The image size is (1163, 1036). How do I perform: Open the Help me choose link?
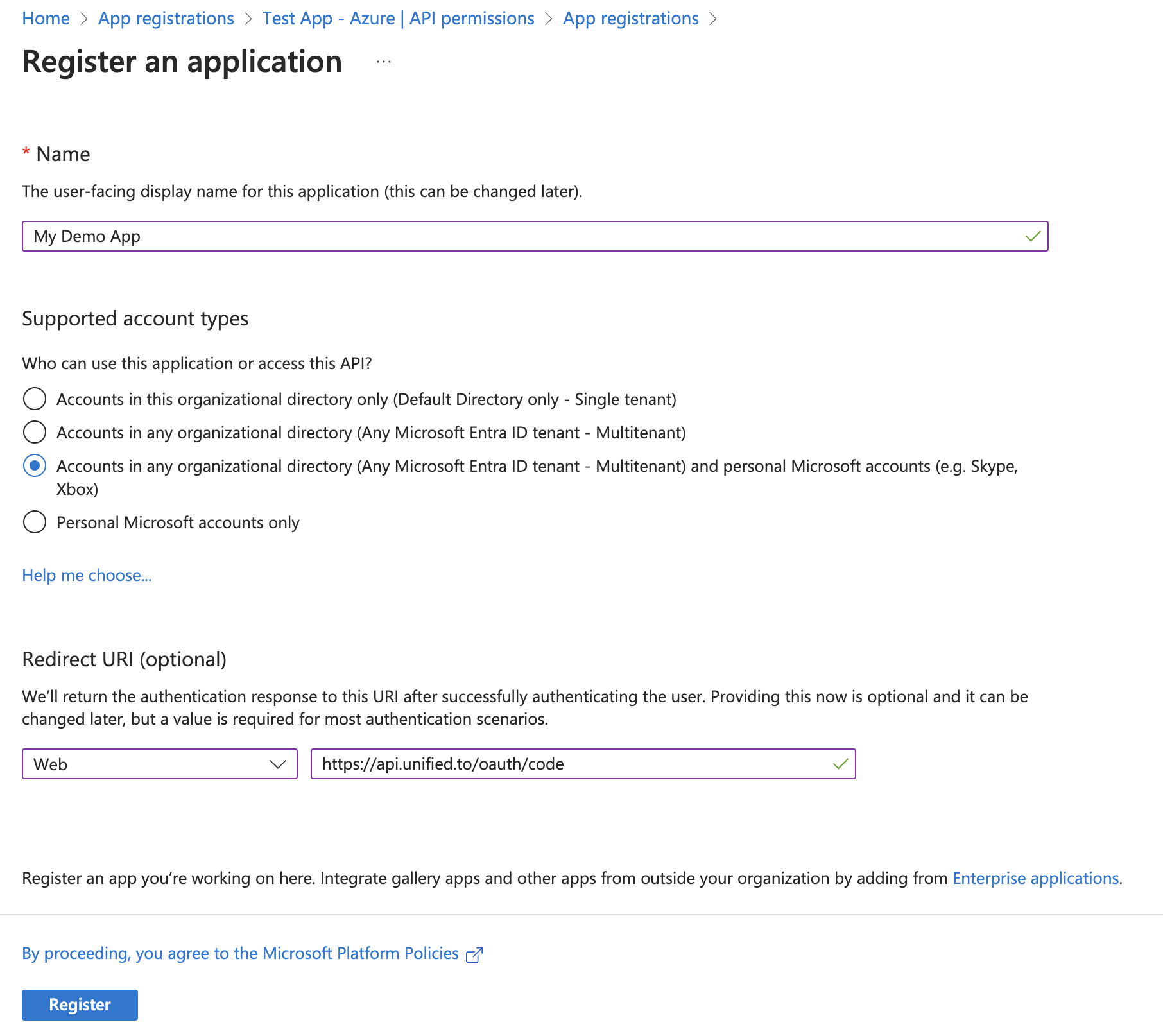pos(87,575)
